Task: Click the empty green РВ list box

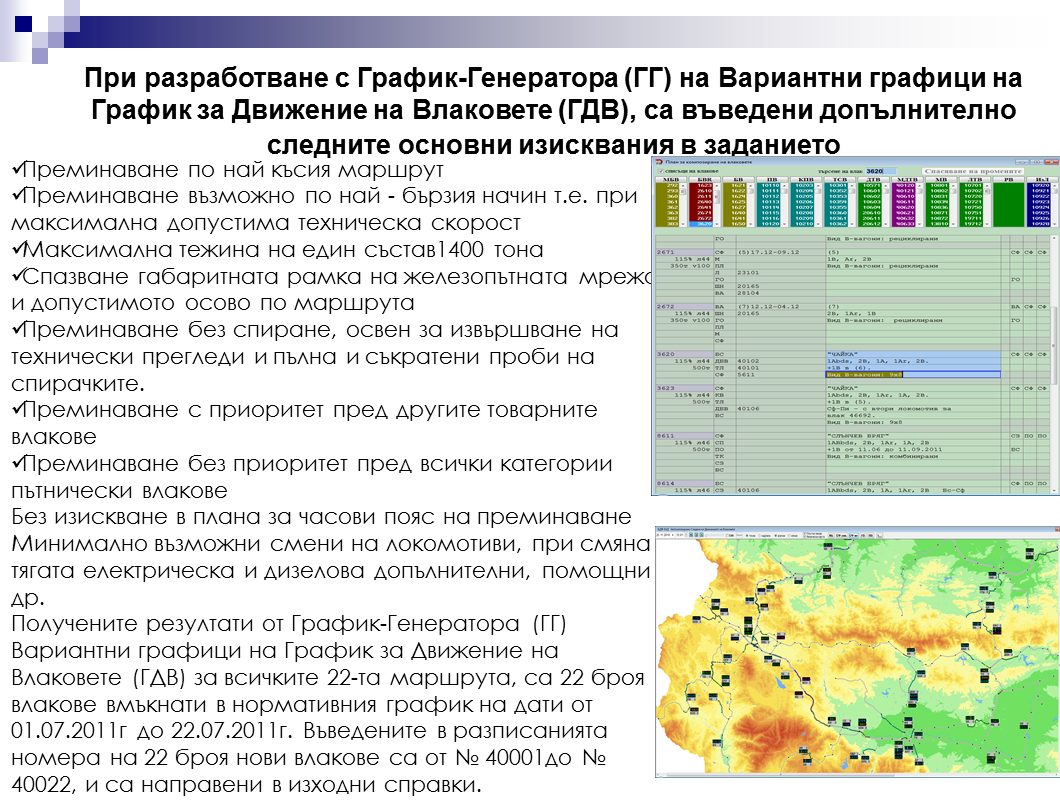Action: coord(1008,204)
